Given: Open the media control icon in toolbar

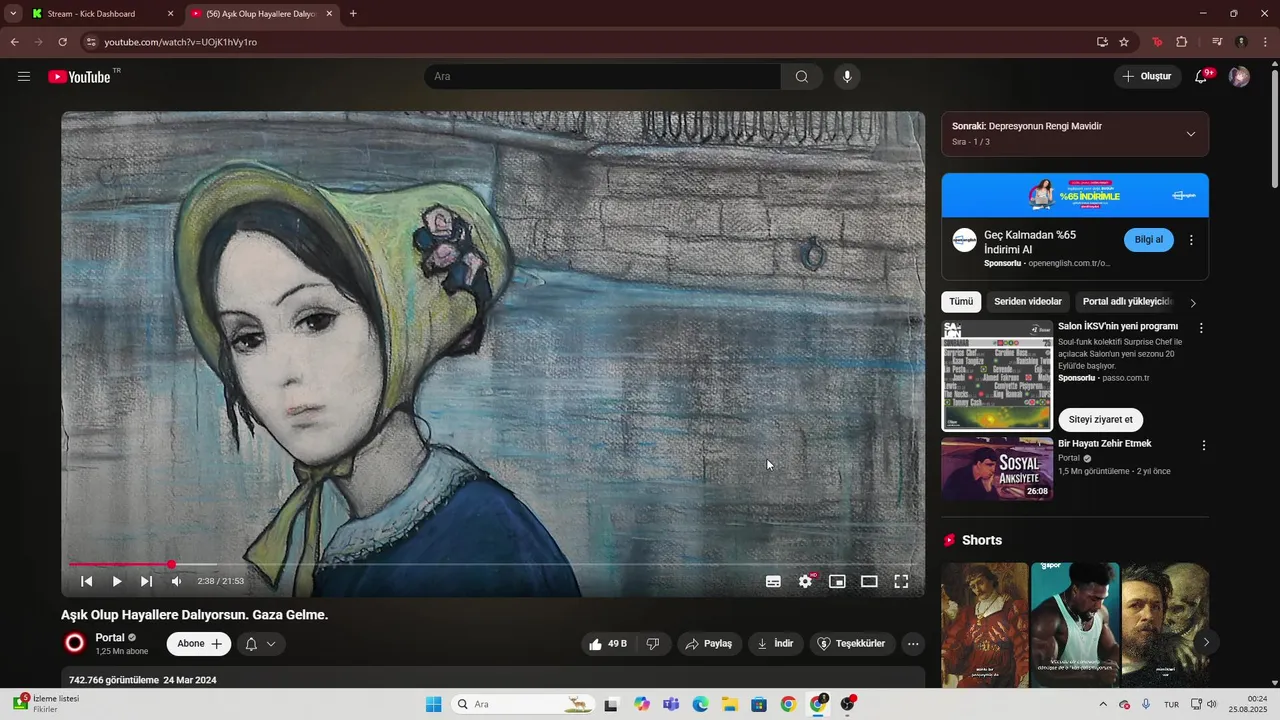Looking at the screenshot, I should (x=1217, y=42).
